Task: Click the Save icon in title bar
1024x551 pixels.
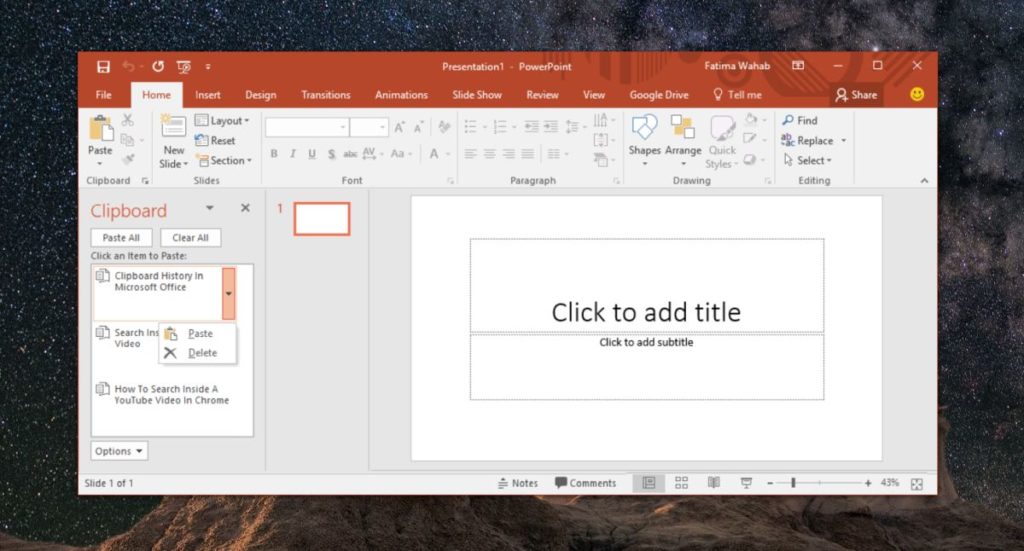Action: point(103,67)
